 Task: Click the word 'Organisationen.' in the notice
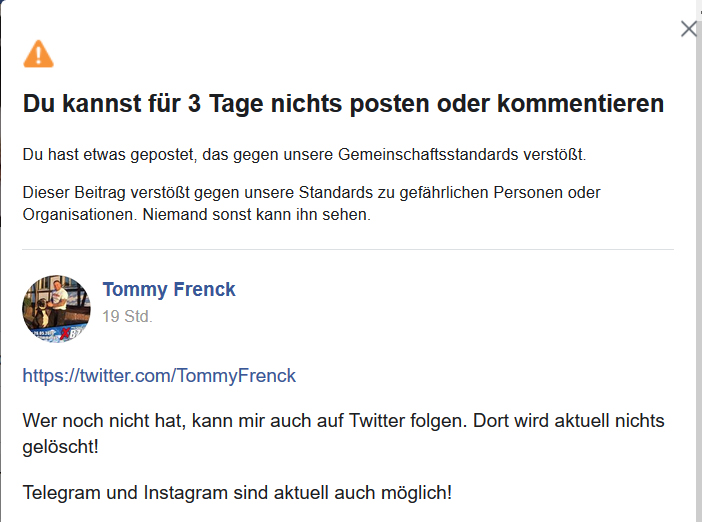tap(80, 215)
